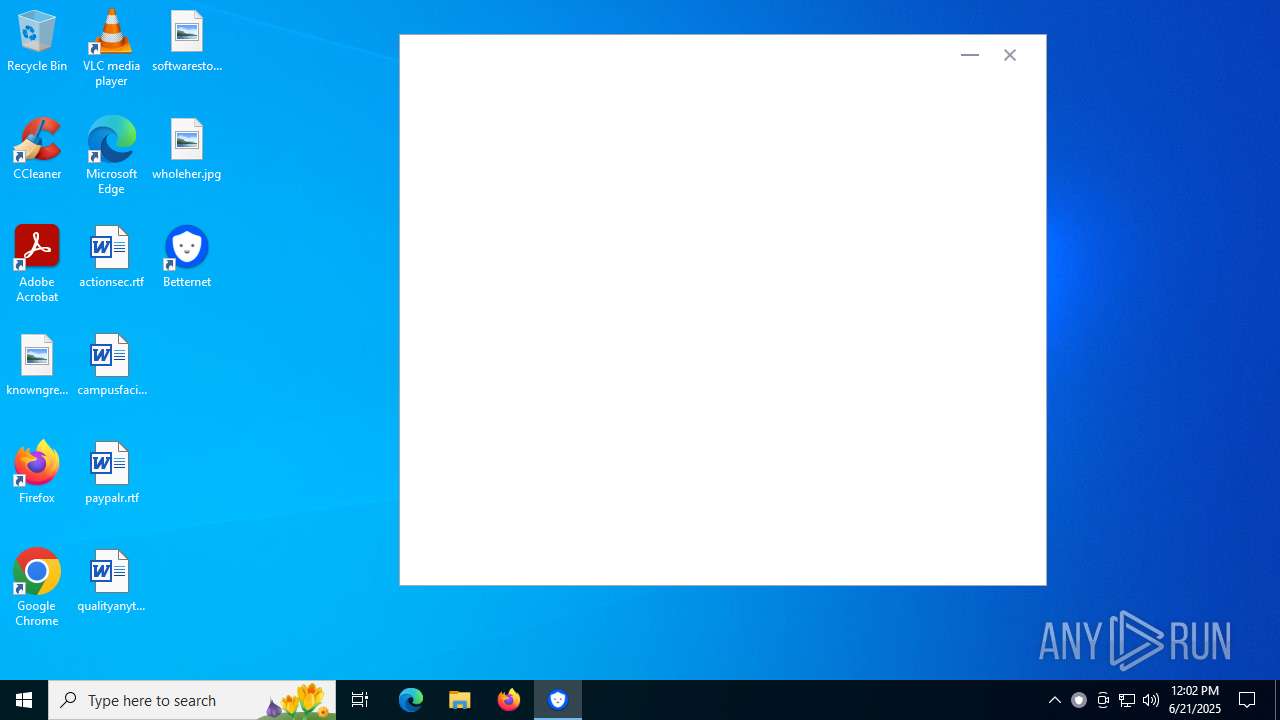Viewport: 1280px width, 720px height.
Task: Click the round tray icon beside the chevron
Action: (x=1079, y=700)
